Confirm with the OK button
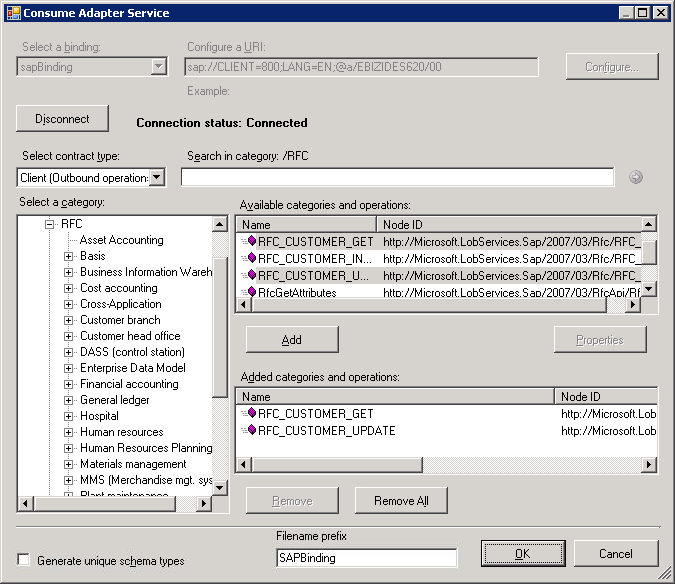 tap(522, 553)
